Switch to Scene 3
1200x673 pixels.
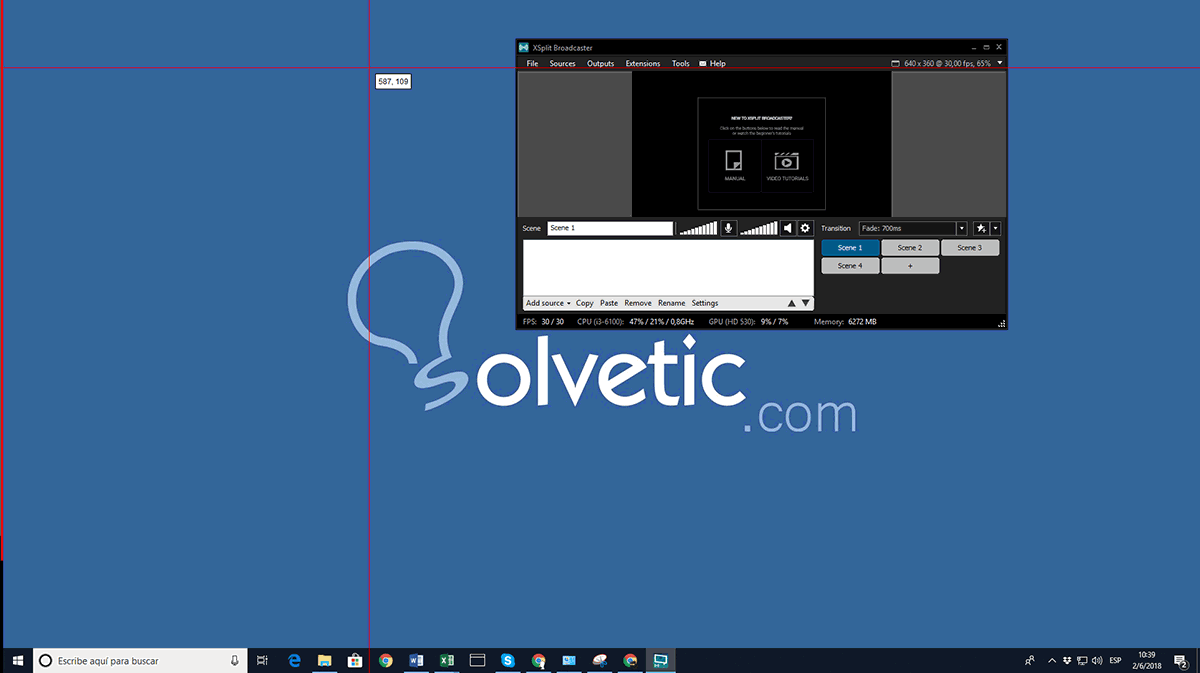[969, 248]
